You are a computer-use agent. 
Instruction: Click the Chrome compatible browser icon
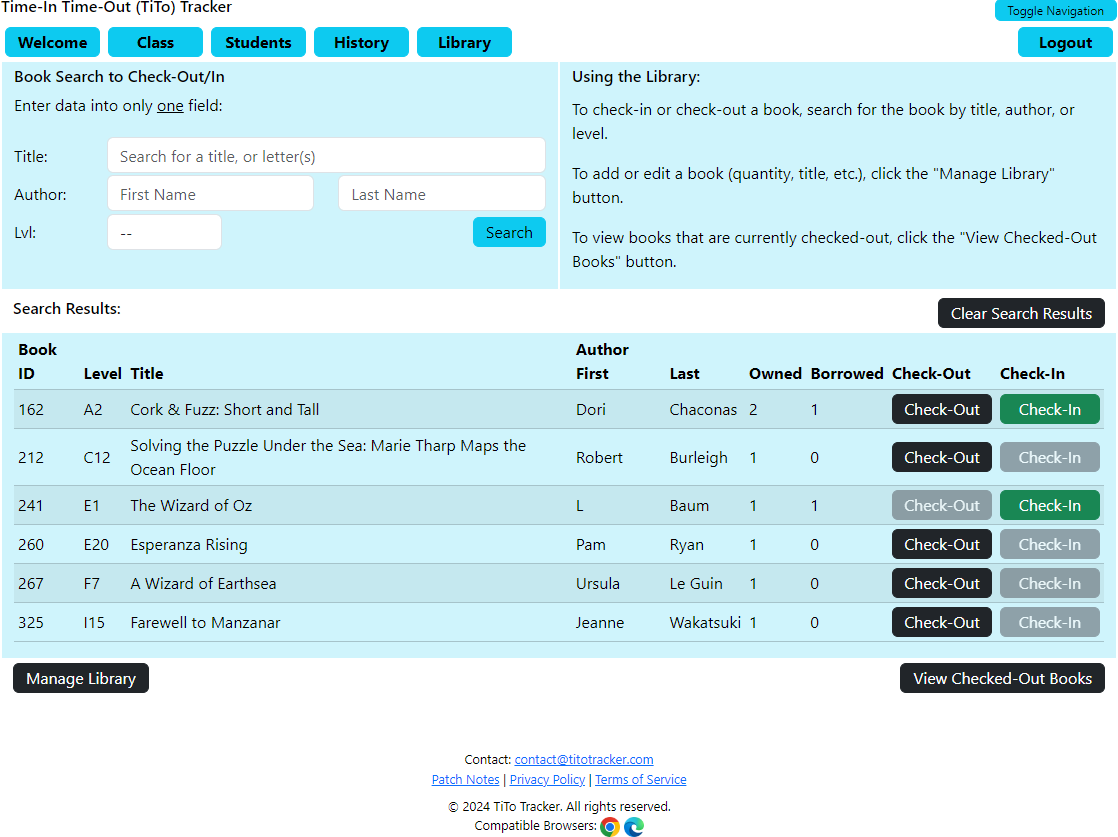point(610,827)
